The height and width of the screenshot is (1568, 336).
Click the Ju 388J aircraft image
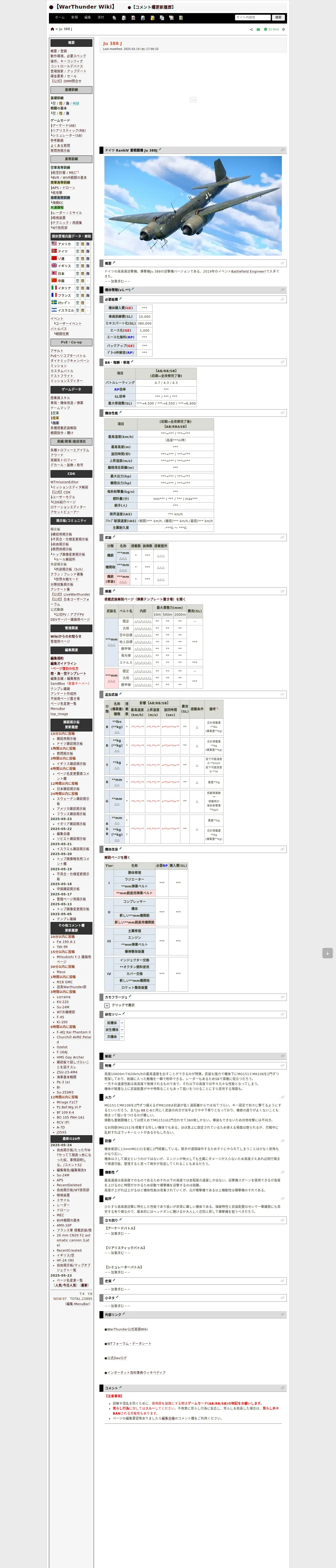click(193, 206)
